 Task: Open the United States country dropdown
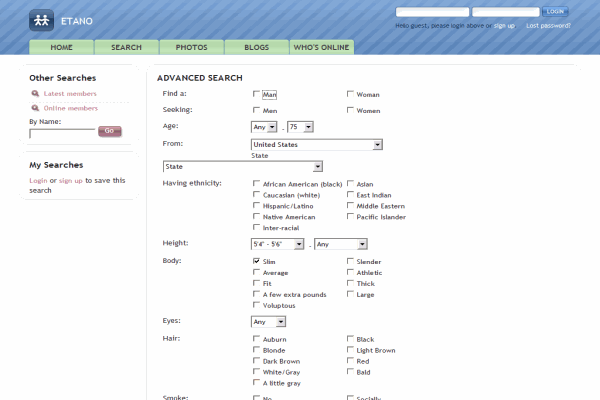(317, 145)
